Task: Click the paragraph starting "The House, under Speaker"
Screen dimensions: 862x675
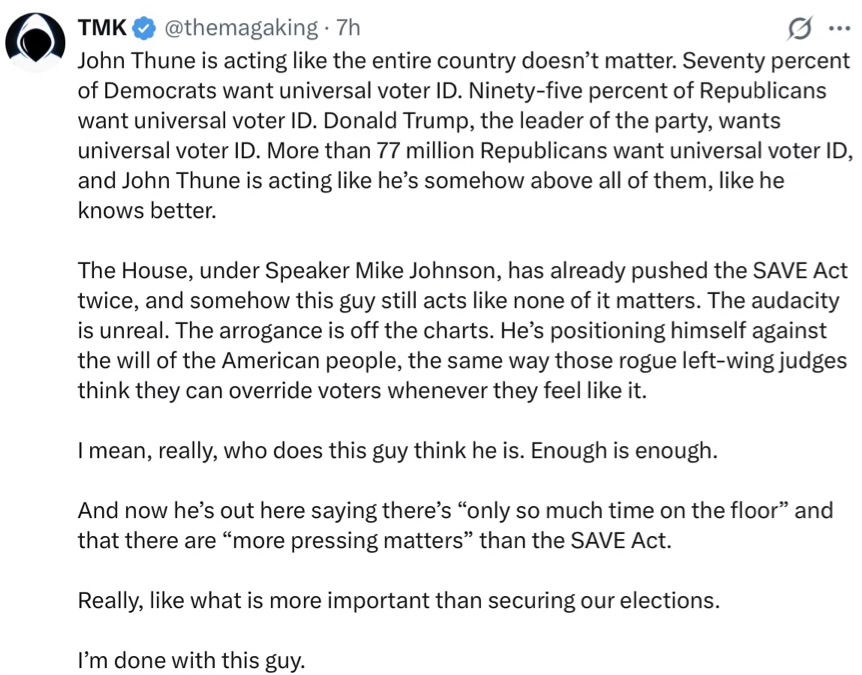Action: tap(460, 330)
